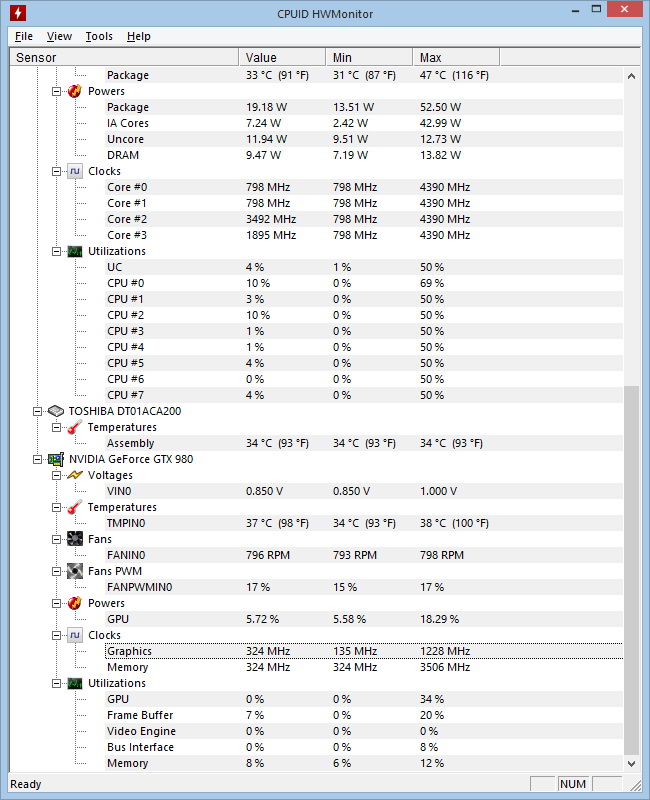The height and width of the screenshot is (800, 650).
Task: Open the File menu
Action: tap(24, 36)
